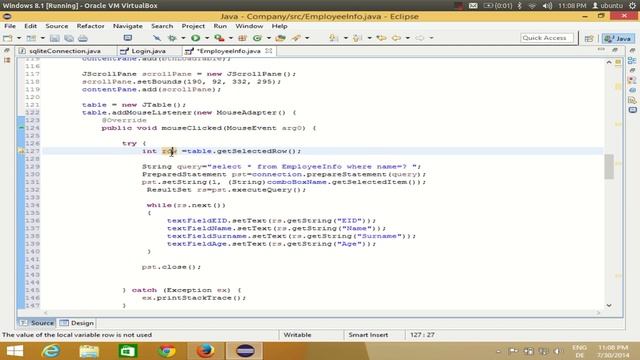The height and width of the screenshot is (360, 640).
Task: Click the Open Perspective icon
Action: pyautogui.click(x=589, y=38)
